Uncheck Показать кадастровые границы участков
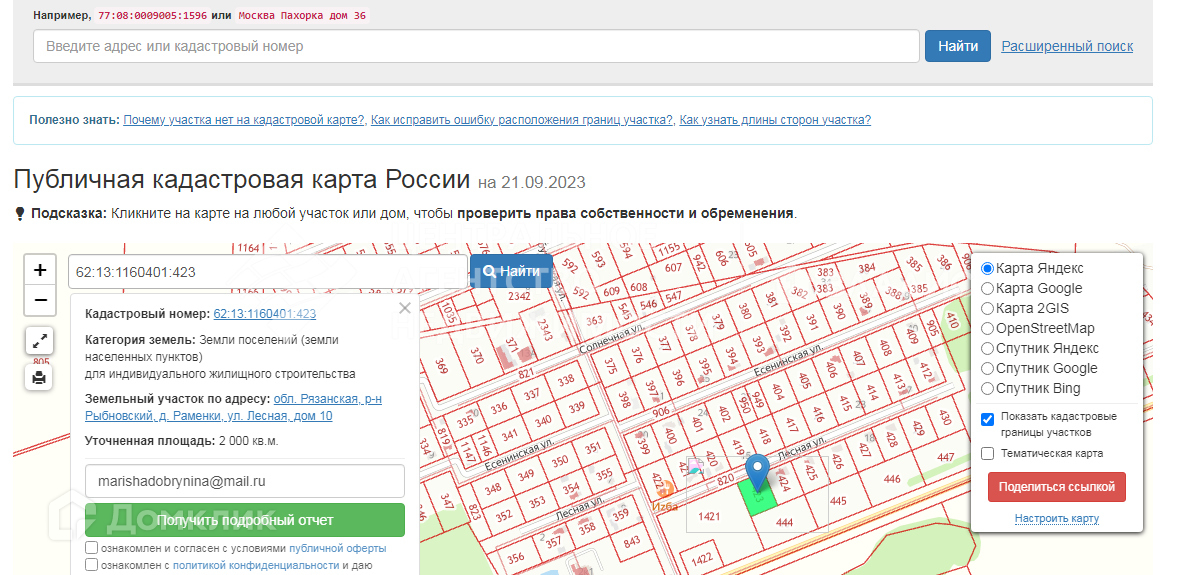1196x575 pixels. click(988, 419)
